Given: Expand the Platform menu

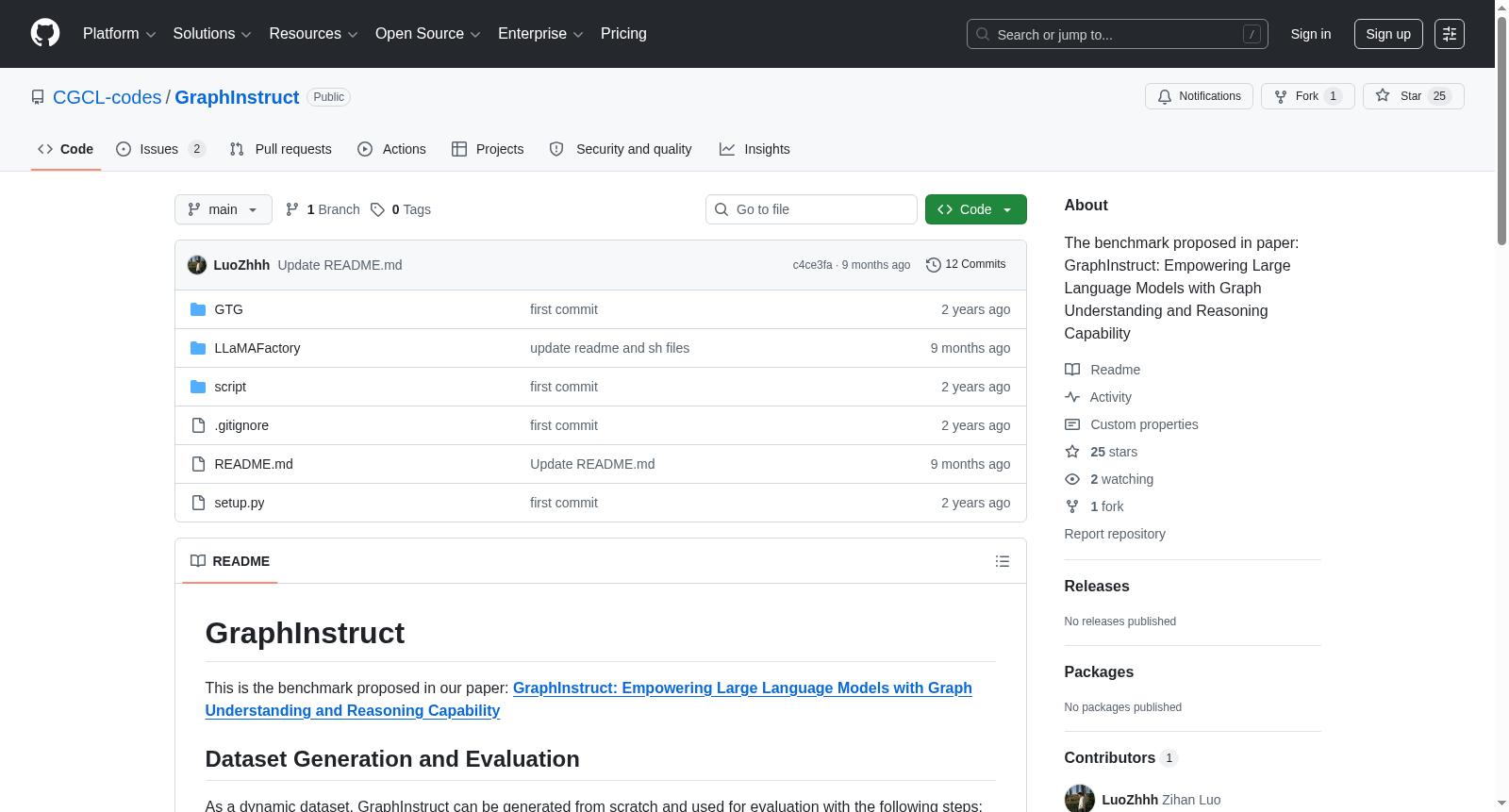Looking at the screenshot, I should 120,34.
